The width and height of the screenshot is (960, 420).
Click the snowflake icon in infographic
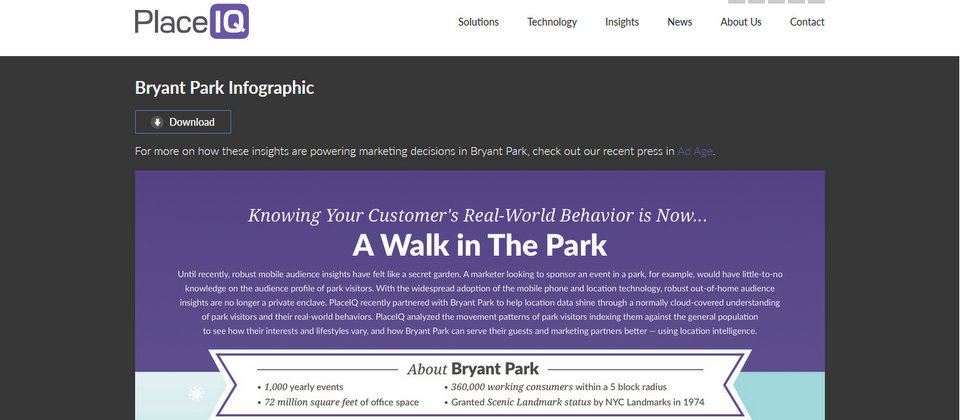[x=197, y=394]
